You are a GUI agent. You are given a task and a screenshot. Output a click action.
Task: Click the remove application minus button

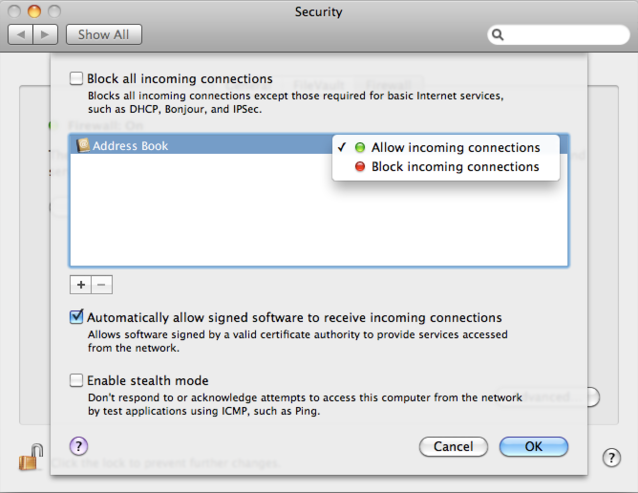(x=102, y=285)
